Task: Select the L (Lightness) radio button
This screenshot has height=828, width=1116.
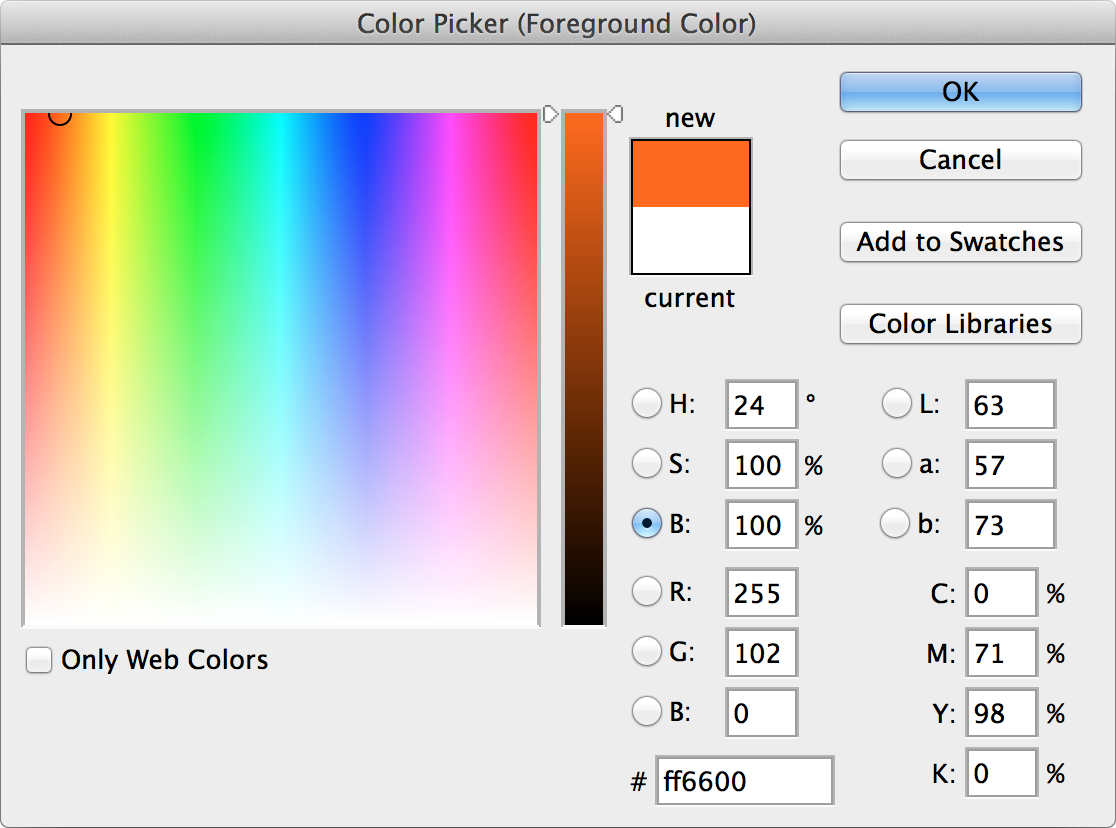Action: coord(895,403)
